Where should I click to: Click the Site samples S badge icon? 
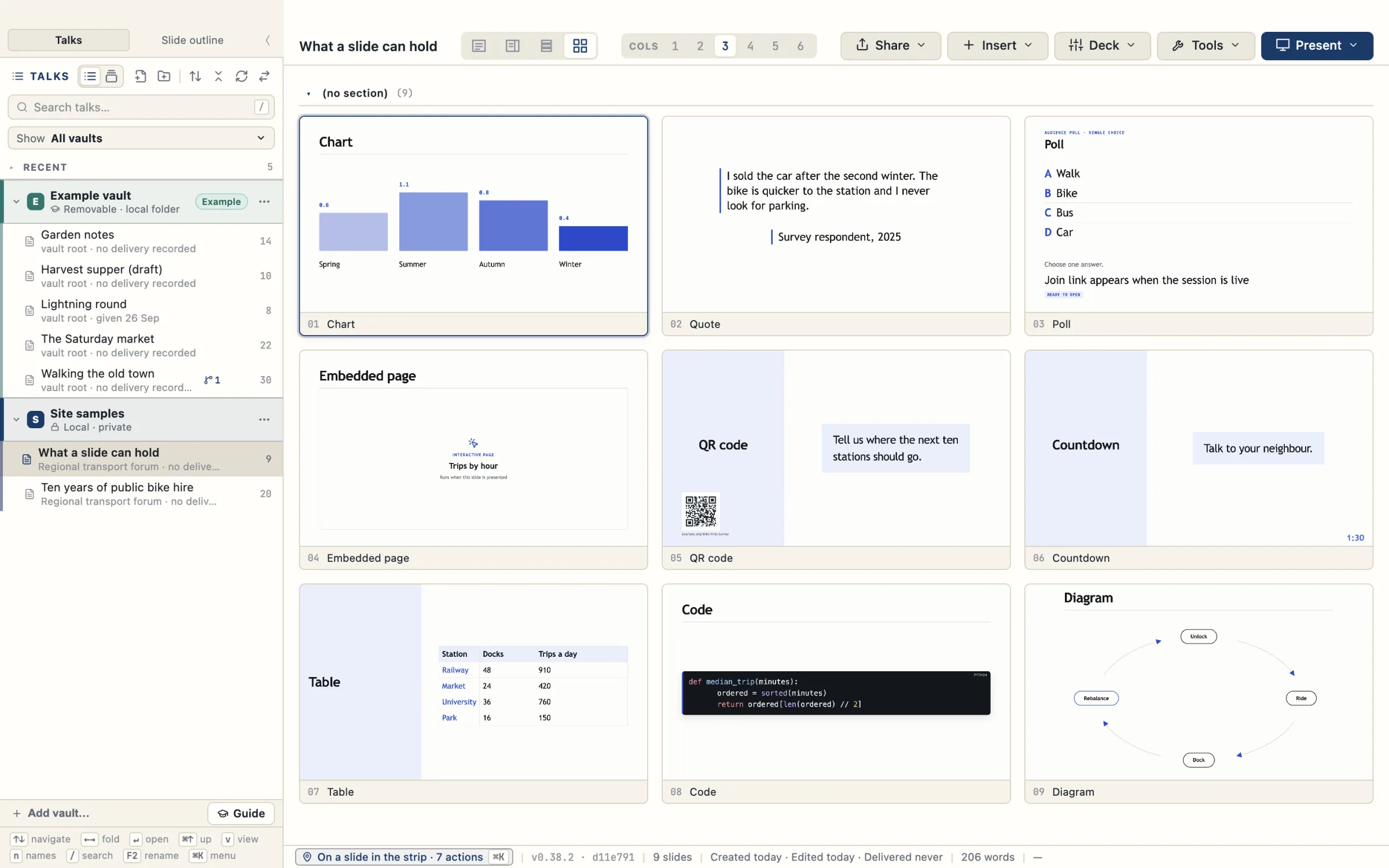click(35, 420)
